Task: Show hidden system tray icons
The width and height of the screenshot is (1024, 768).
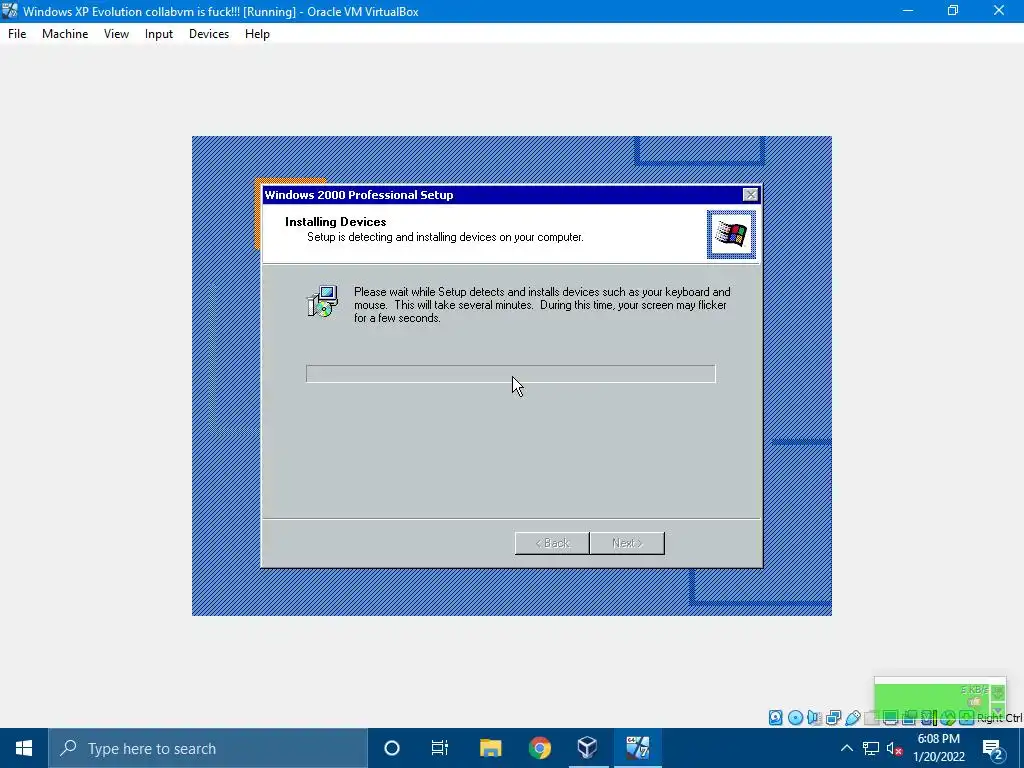Action: coord(846,748)
